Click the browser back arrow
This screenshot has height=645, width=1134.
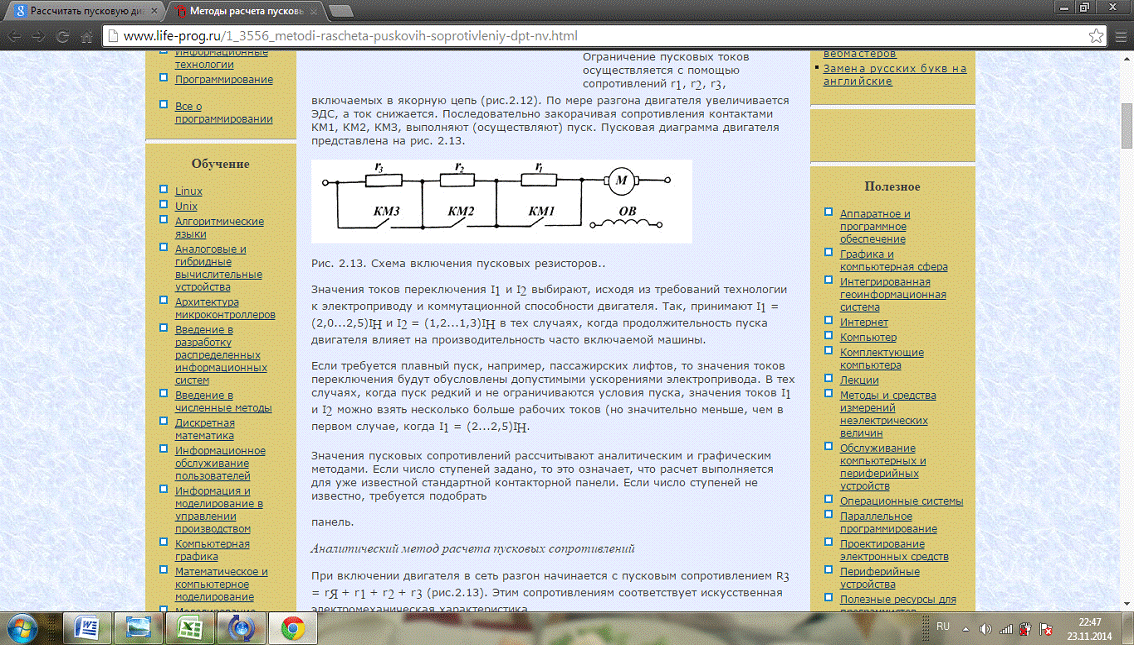(14, 36)
